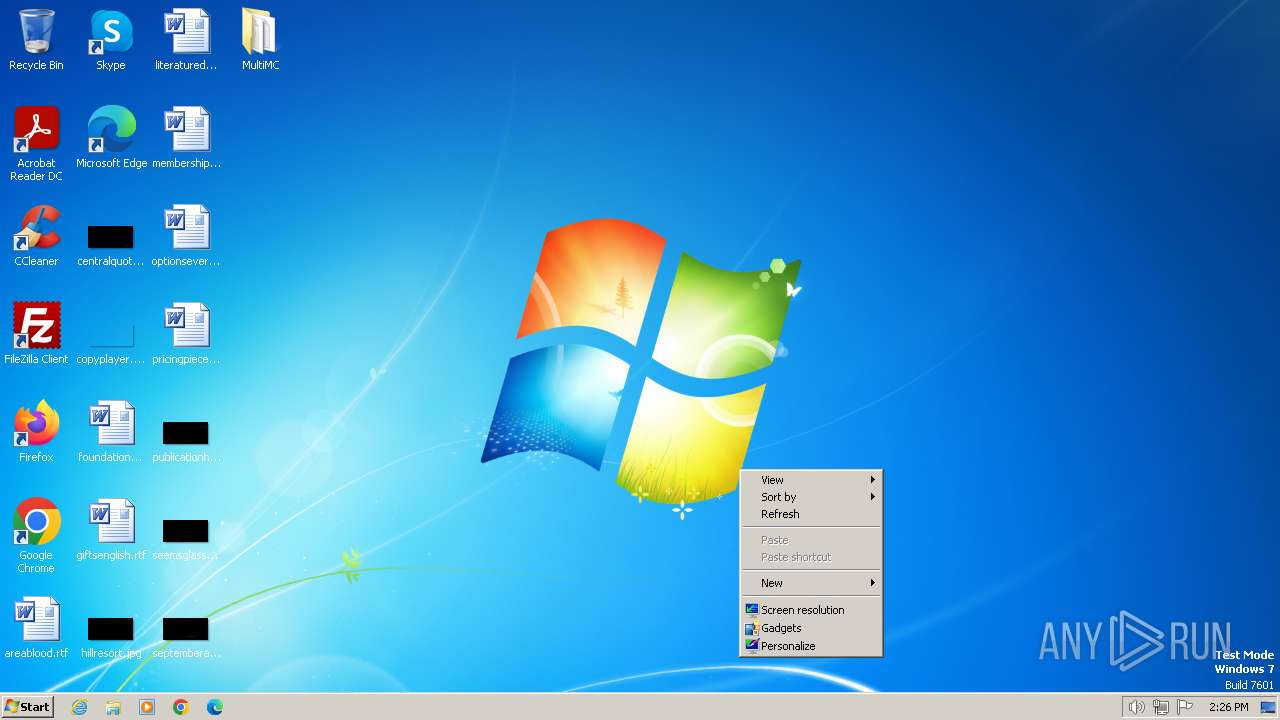
Task: Launch Edge from the taskbar
Action: 215,707
